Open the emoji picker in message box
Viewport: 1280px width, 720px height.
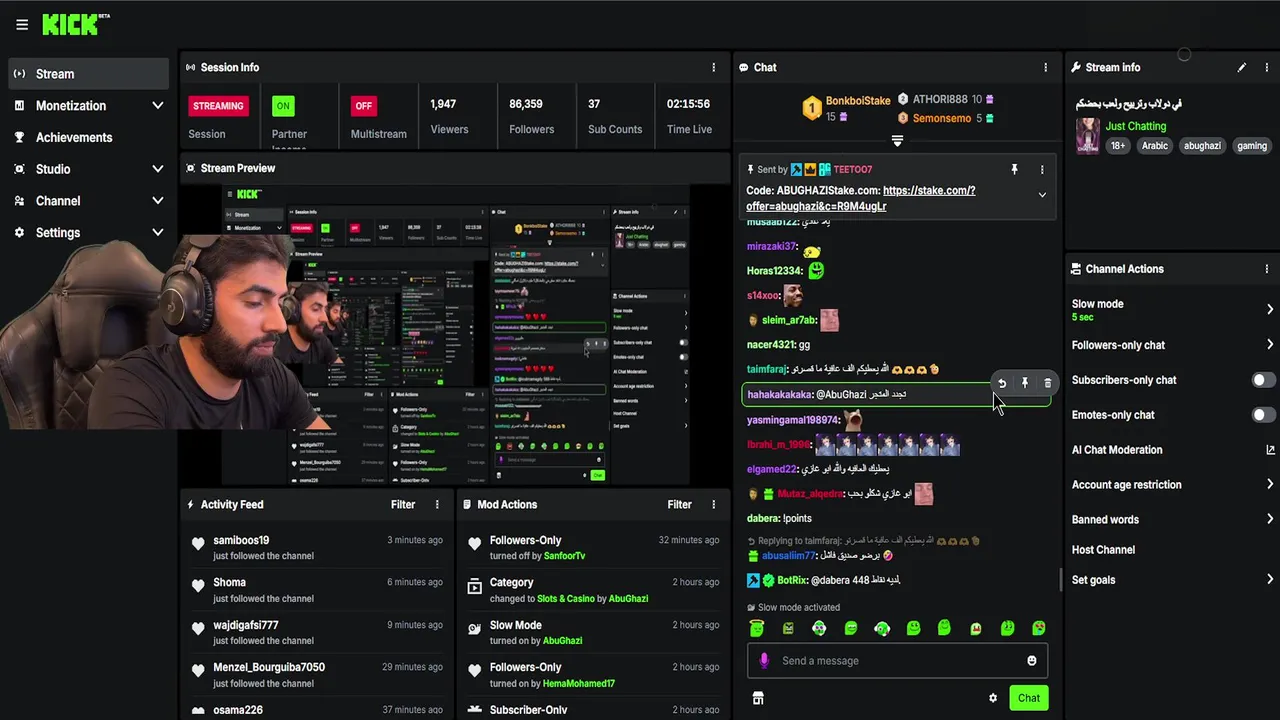1031,660
